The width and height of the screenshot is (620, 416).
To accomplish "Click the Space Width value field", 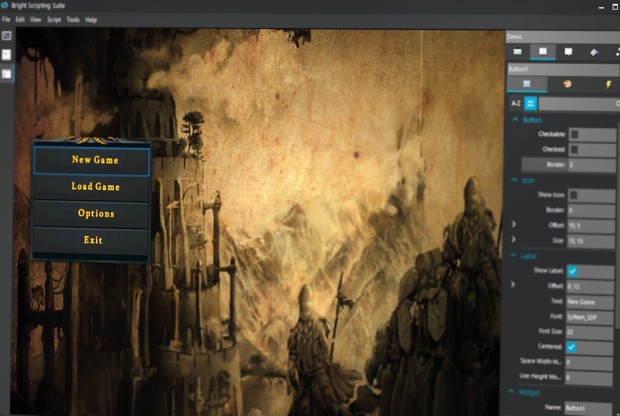I will click(x=588, y=362).
